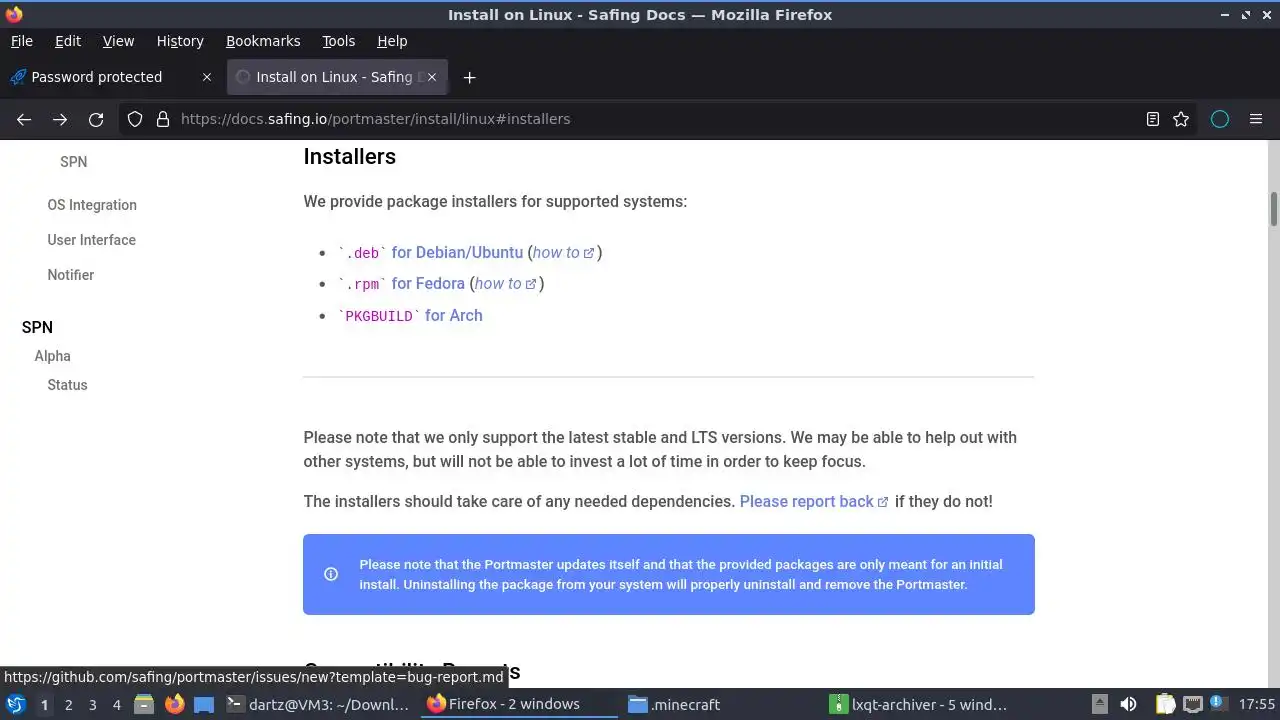Open the blue notification tray icon
This screenshot has width=1280, height=720.
(1219, 704)
